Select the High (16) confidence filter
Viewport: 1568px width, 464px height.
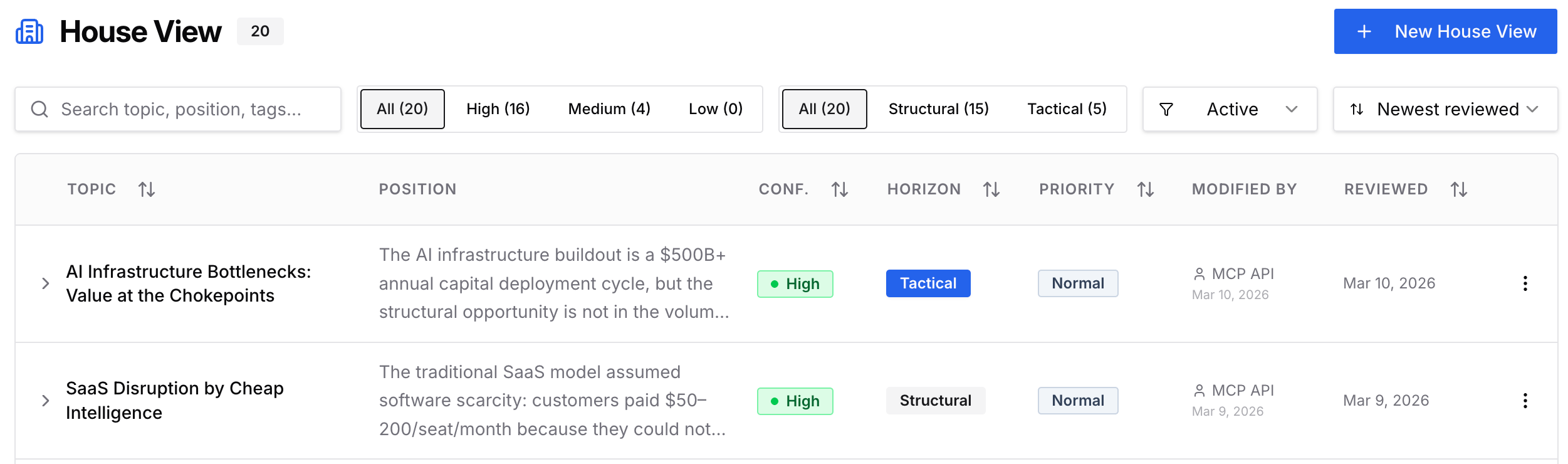pos(498,109)
